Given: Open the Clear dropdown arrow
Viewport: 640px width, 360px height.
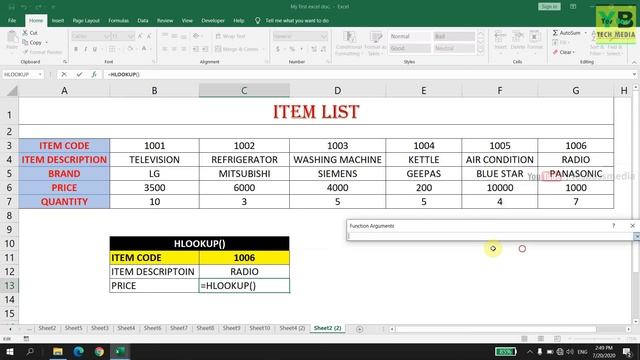Looking at the screenshot, I should coord(573,52).
